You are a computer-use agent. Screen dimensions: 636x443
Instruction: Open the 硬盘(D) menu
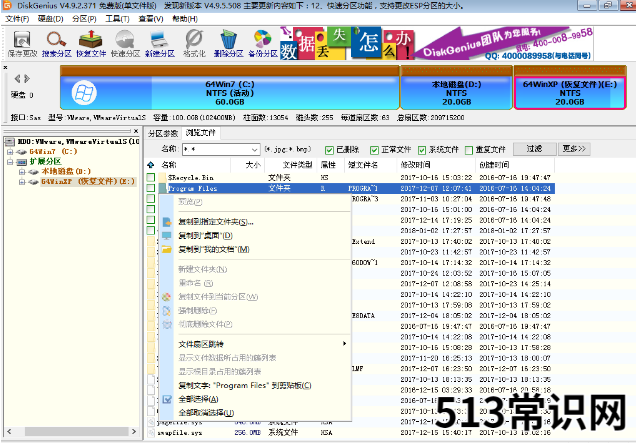[51, 19]
